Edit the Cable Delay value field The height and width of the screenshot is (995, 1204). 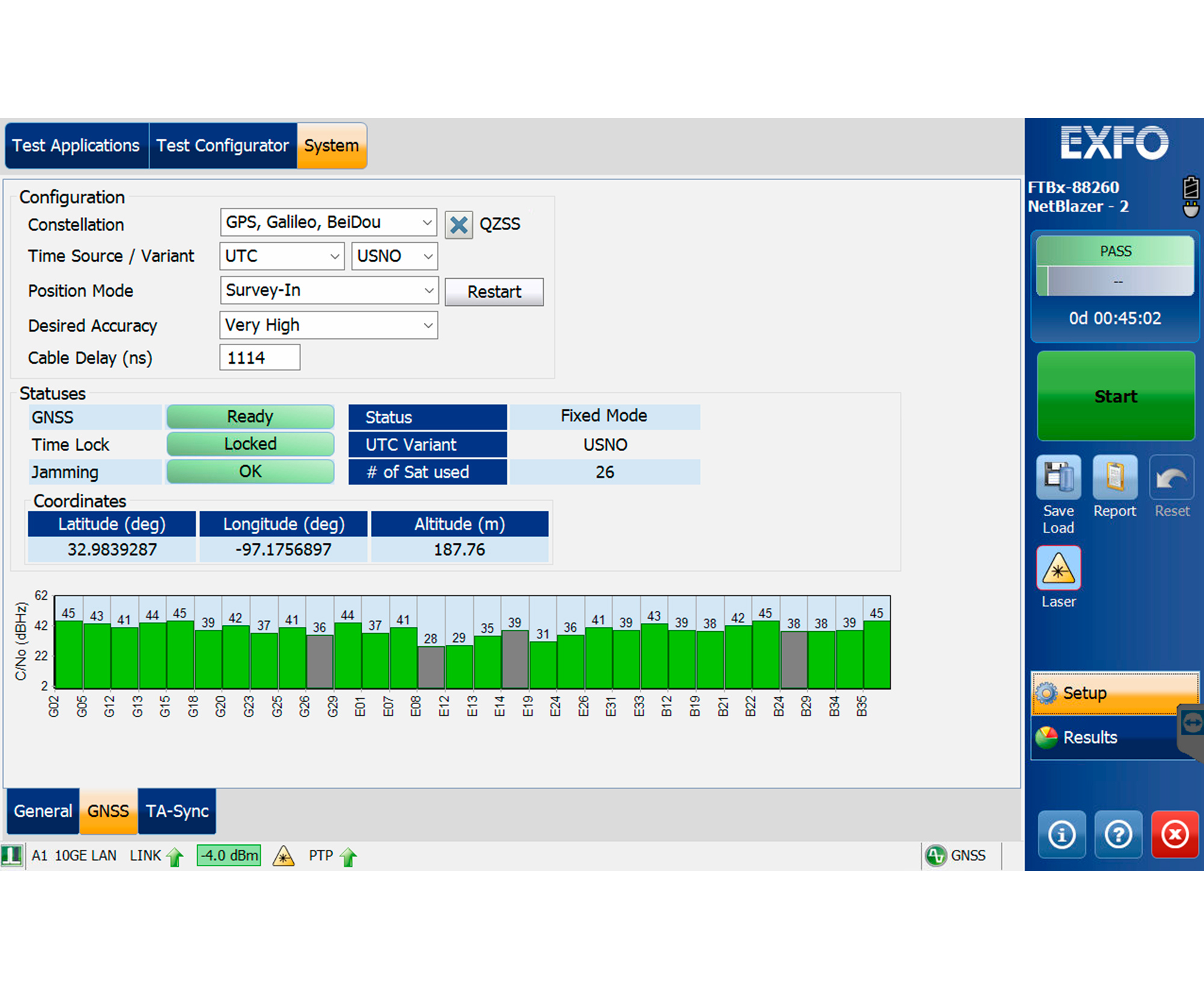coord(259,357)
